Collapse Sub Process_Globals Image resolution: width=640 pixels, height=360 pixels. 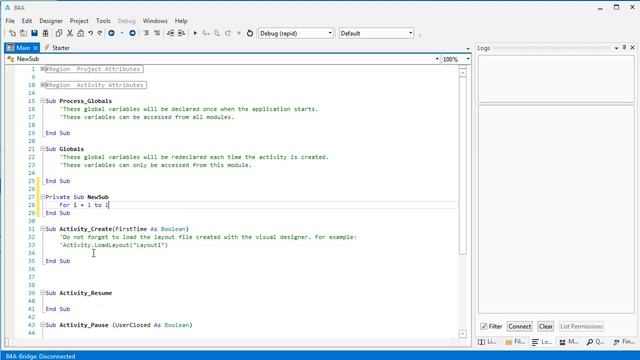42,101
